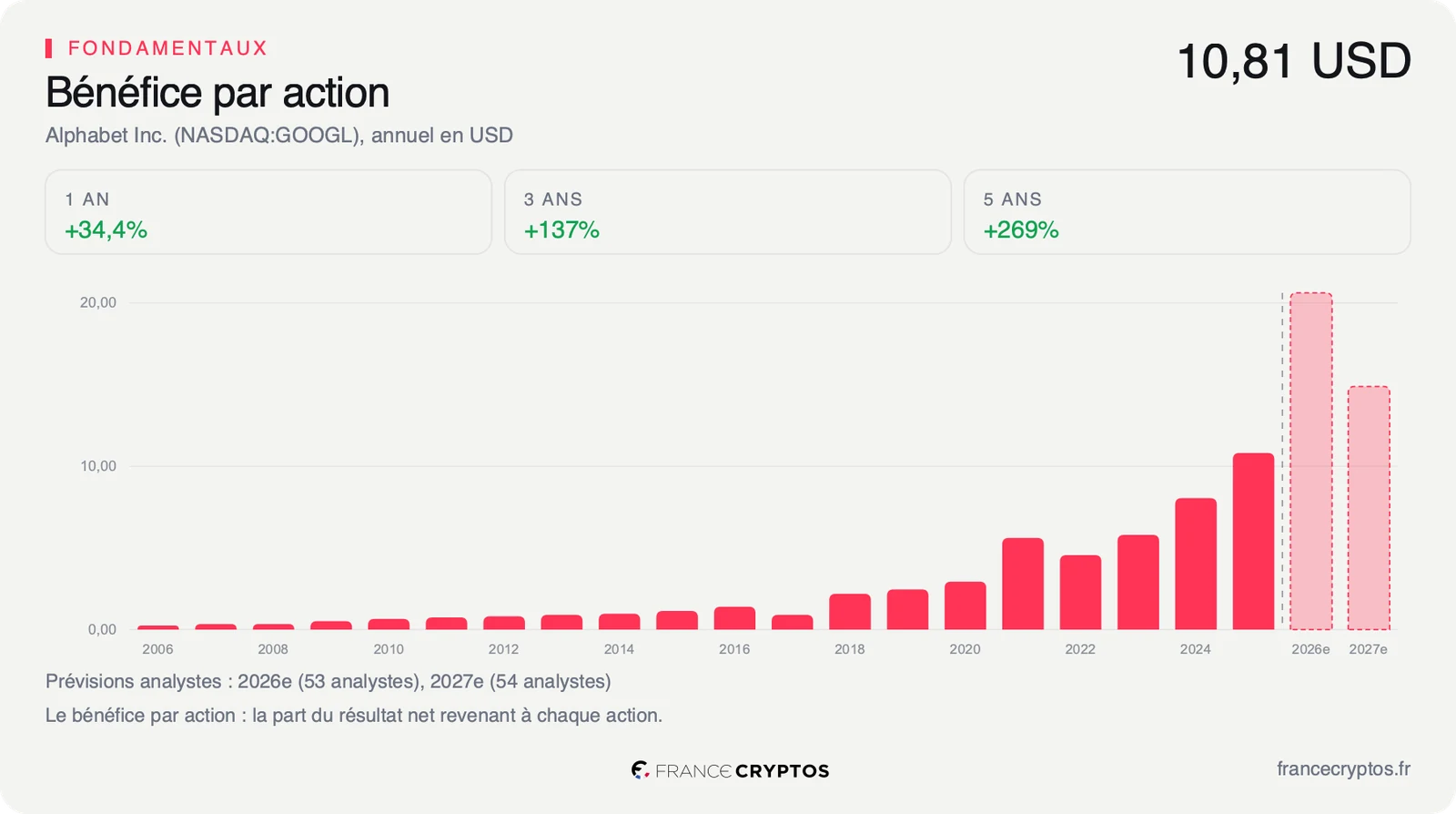Click the 2027e forecast bar
Screen dimensions: 1456x814
click(x=1369, y=508)
